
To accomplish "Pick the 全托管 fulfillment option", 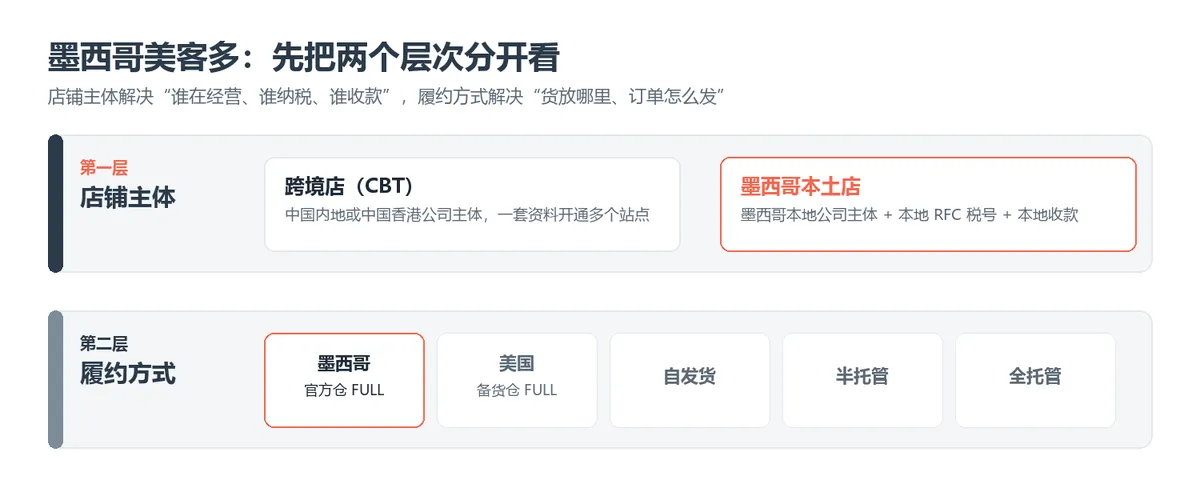I will coord(1035,380).
